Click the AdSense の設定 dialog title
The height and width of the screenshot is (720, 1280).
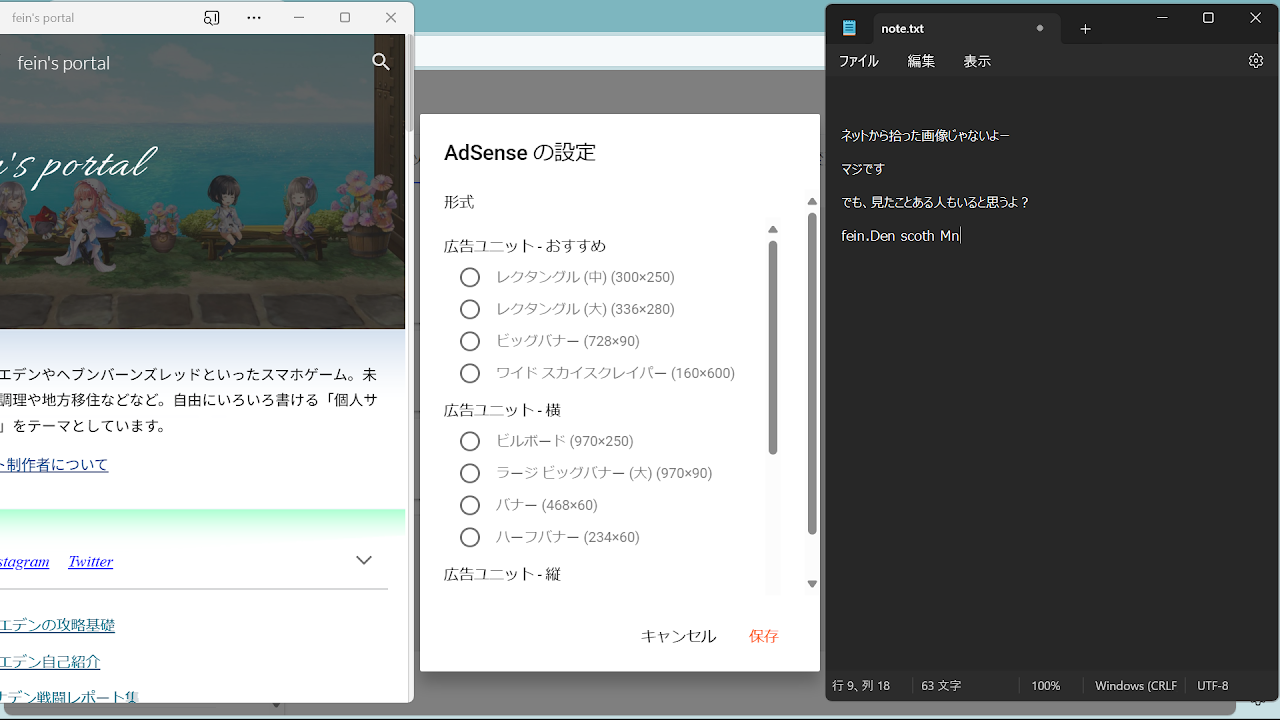coord(520,153)
